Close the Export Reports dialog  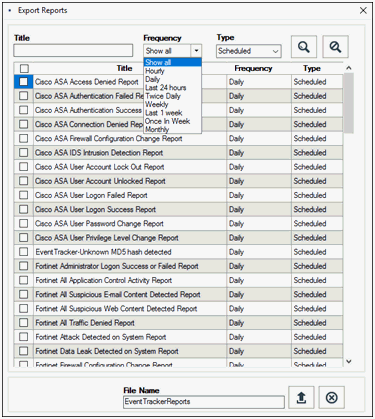tap(363, 10)
